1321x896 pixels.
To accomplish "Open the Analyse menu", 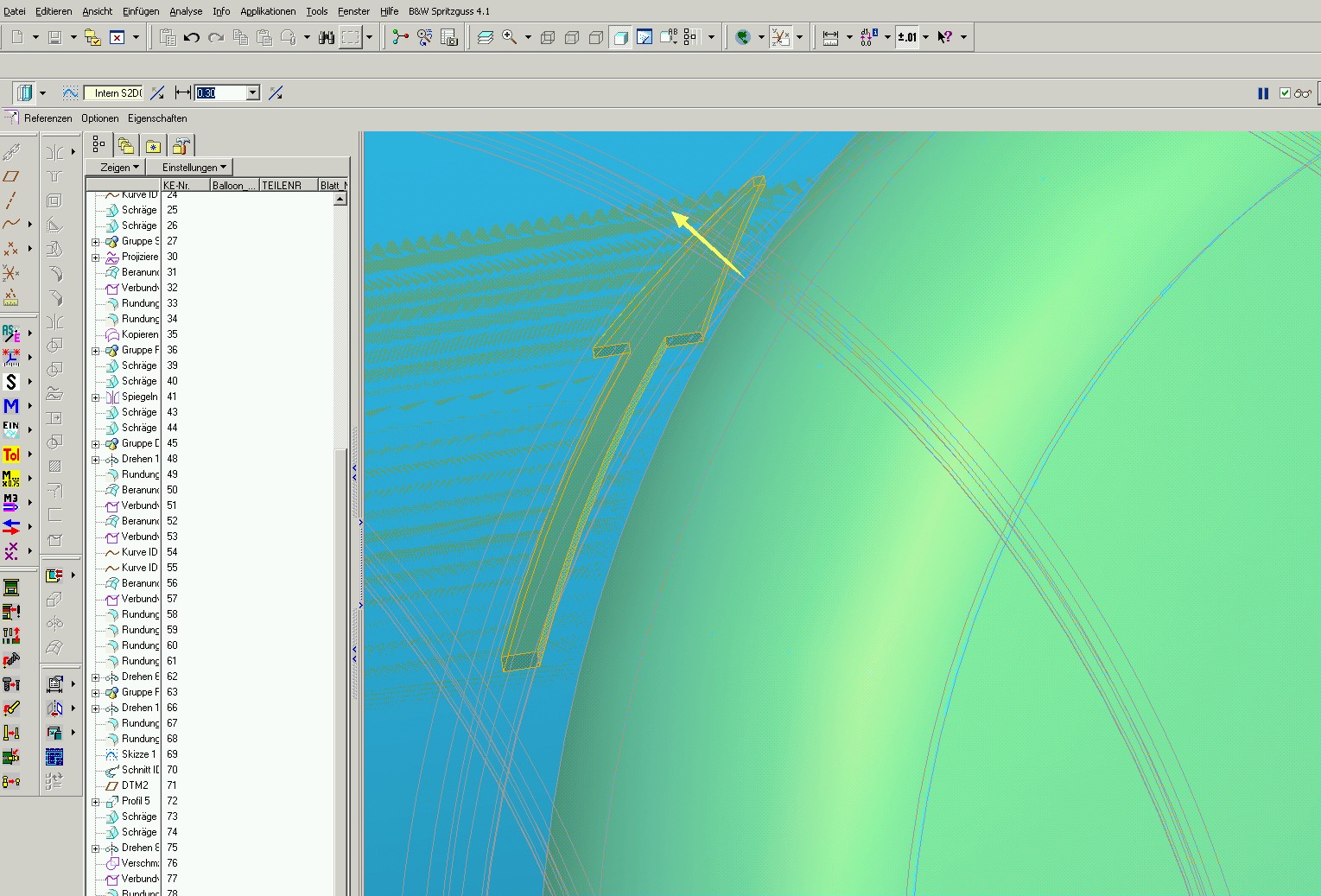I will point(186,11).
